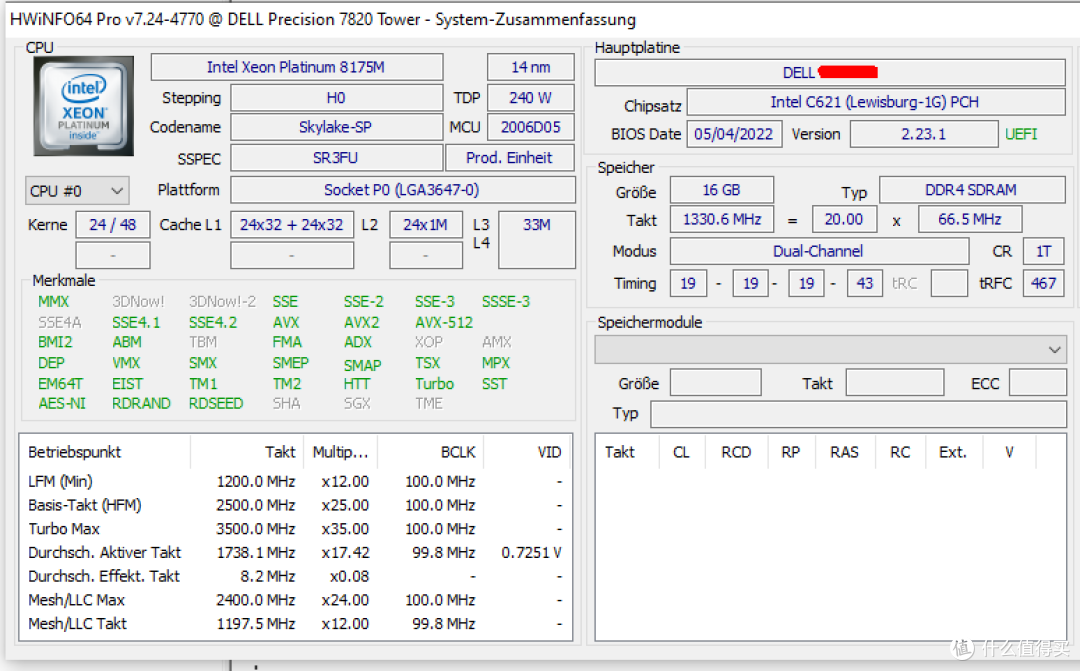The width and height of the screenshot is (1080, 671).
Task: Click the SR3FU SSPEC value
Action: click(335, 158)
